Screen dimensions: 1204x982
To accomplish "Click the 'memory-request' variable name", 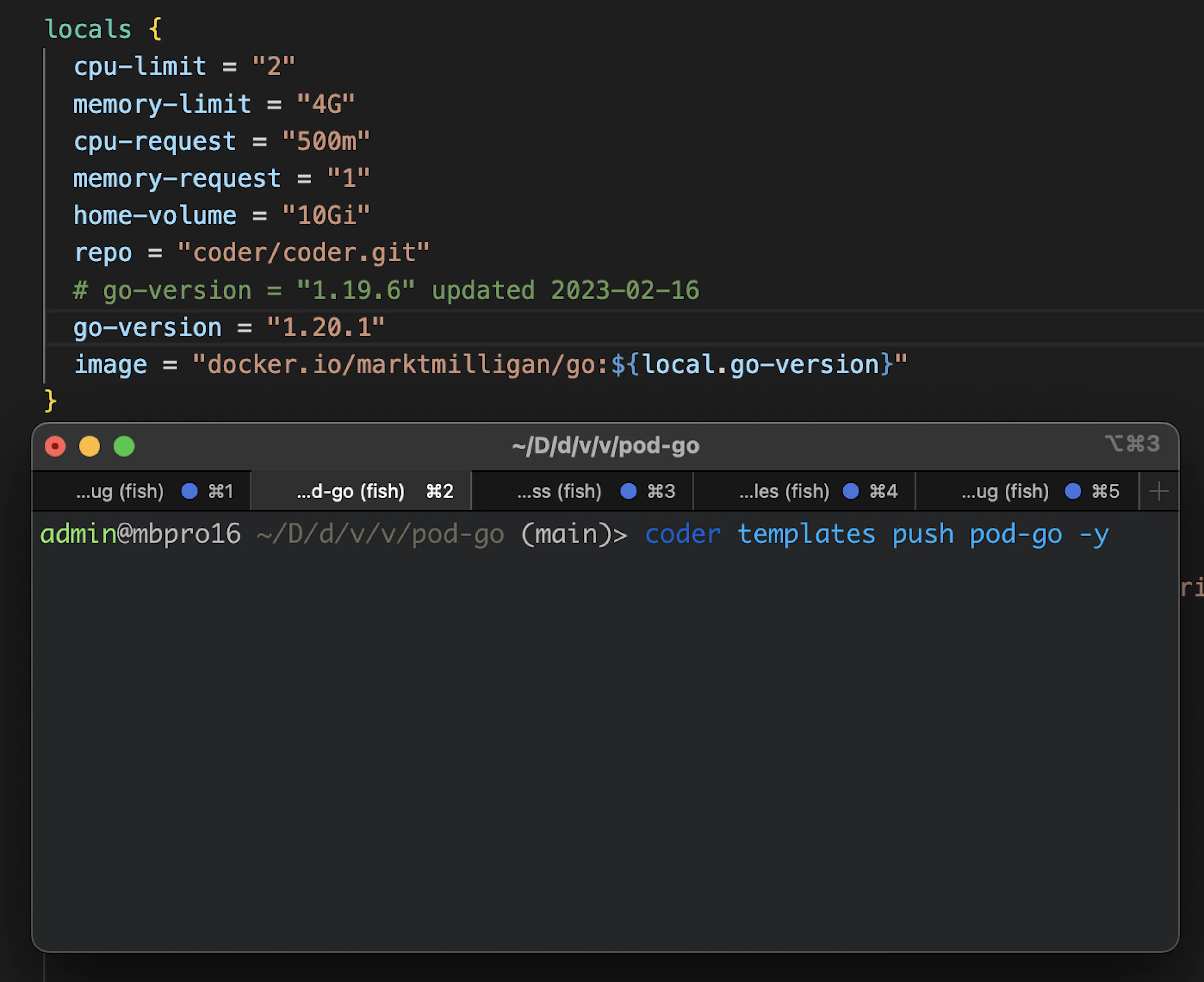I will tap(177, 179).
